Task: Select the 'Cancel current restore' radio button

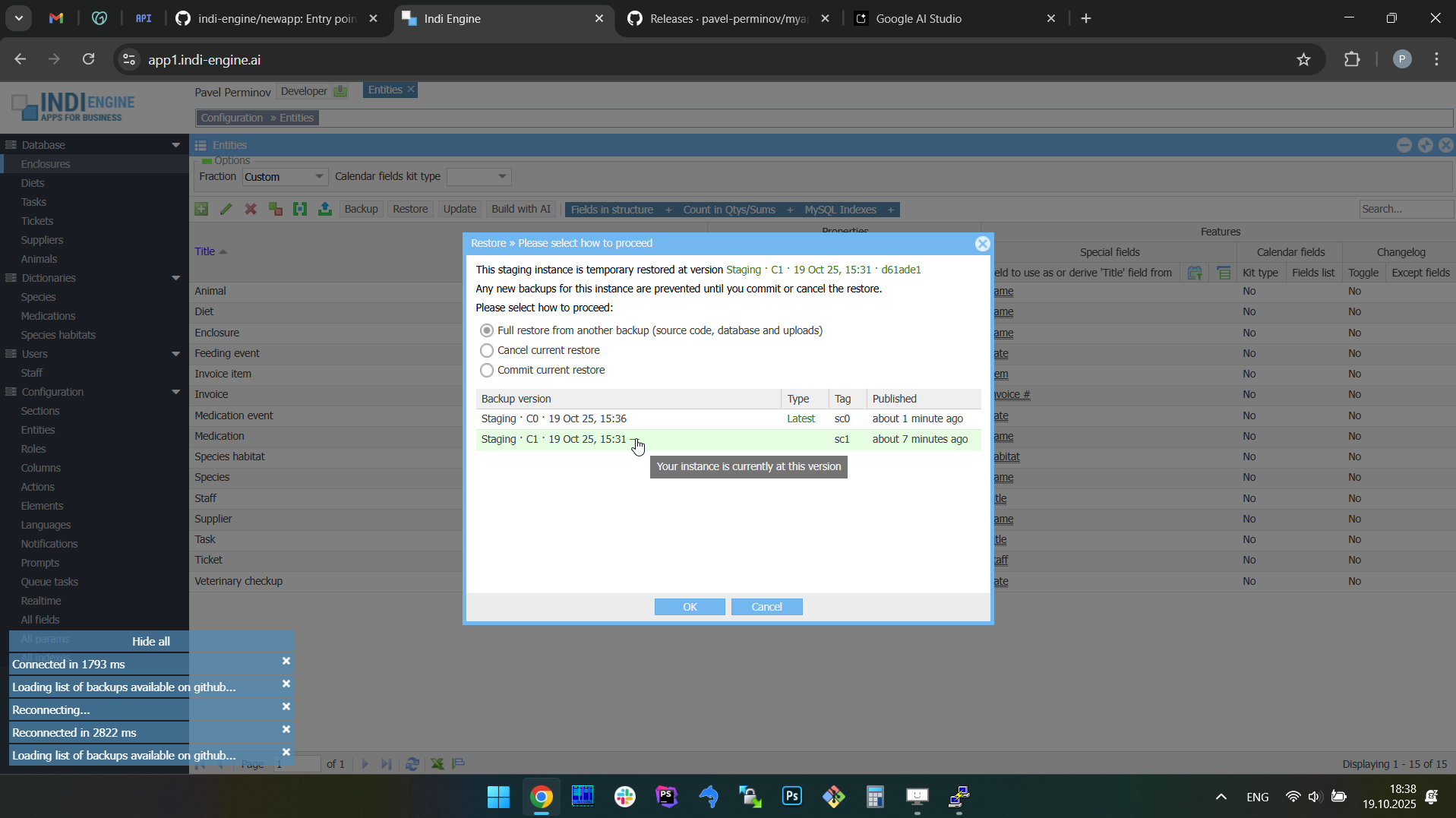Action: point(487,351)
